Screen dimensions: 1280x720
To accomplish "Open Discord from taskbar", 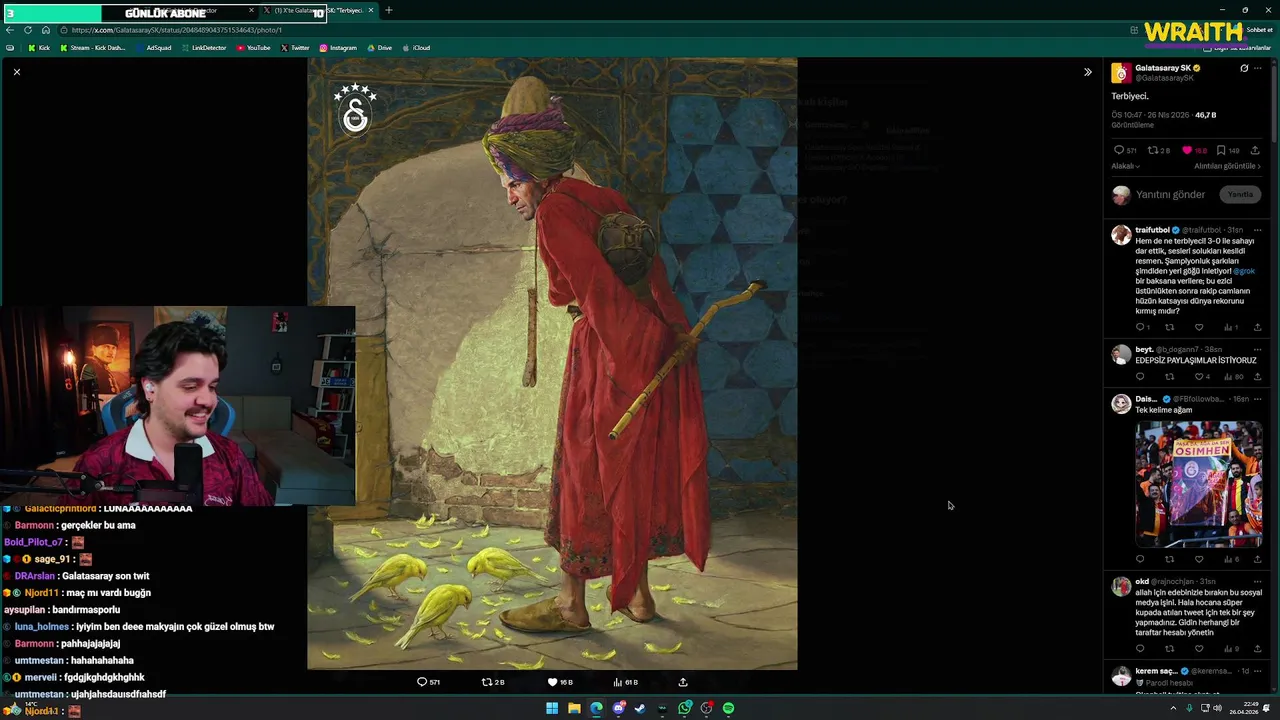I will click(619, 708).
